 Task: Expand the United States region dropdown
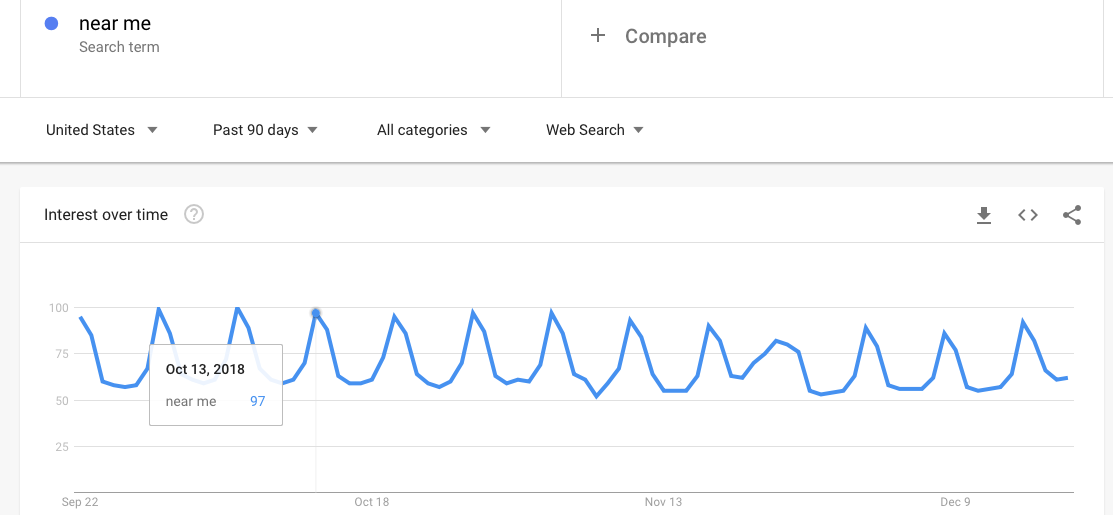coord(102,130)
